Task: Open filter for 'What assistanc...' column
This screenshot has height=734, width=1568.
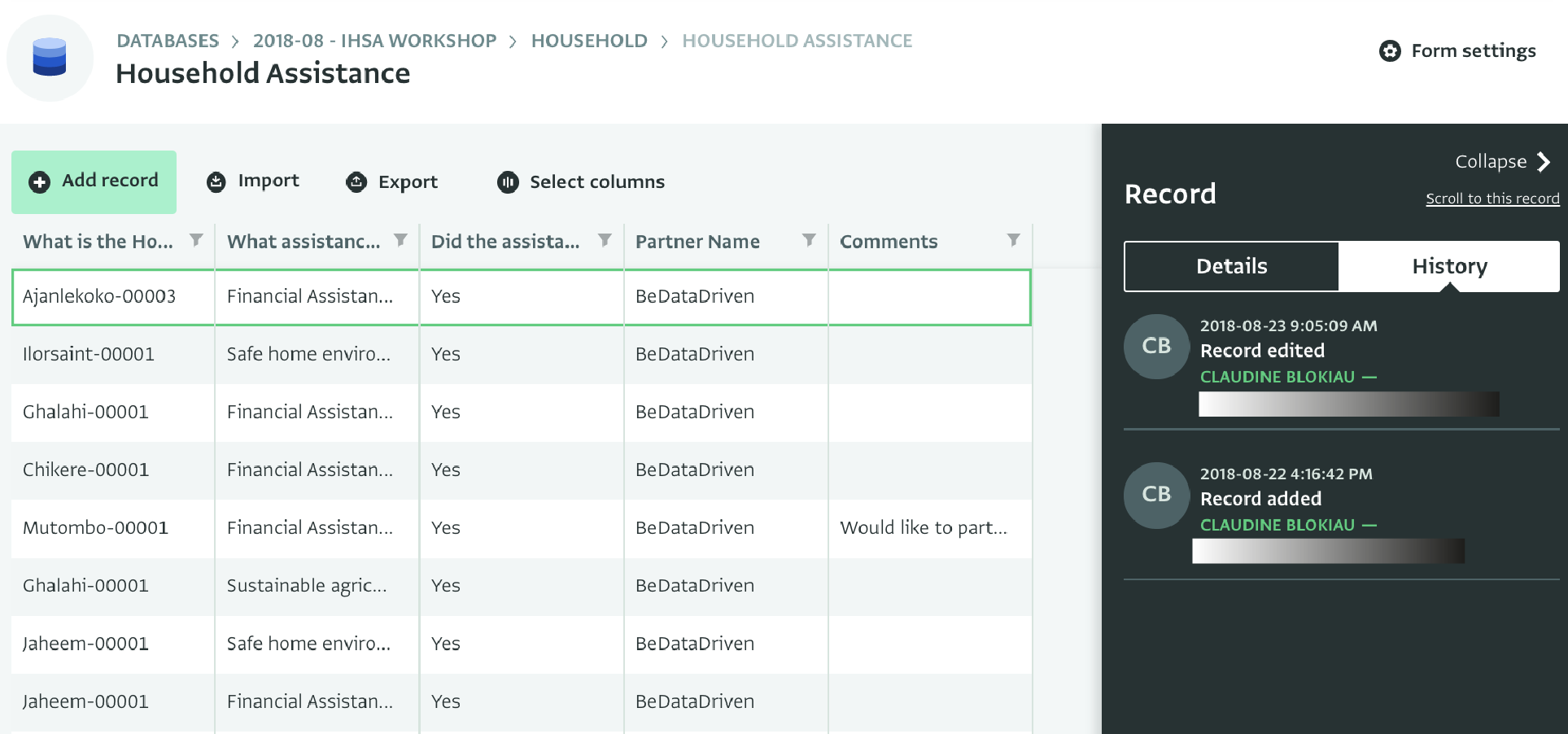Action: click(x=400, y=240)
